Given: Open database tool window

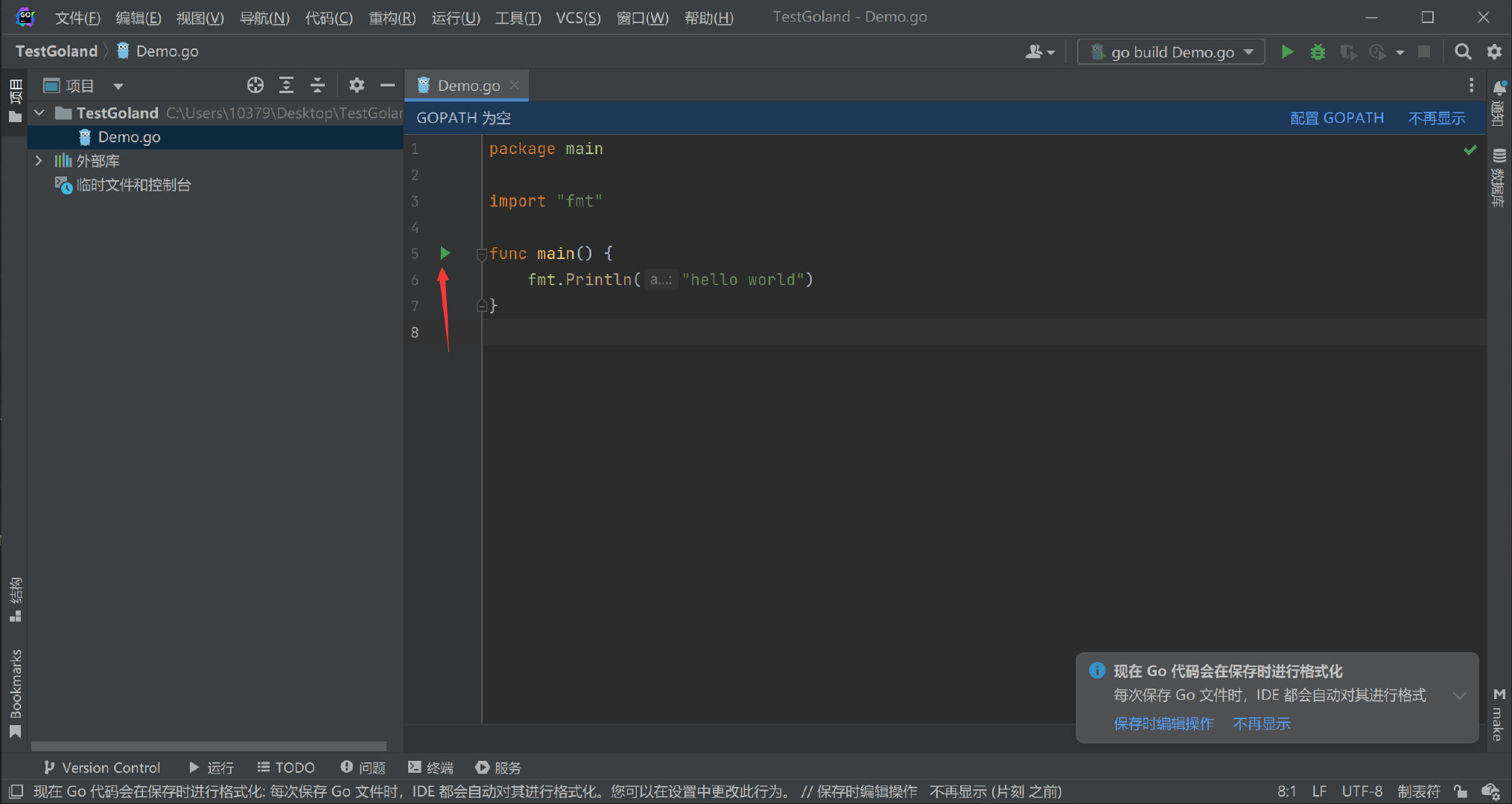Looking at the screenshot, I should (1499, 177).
